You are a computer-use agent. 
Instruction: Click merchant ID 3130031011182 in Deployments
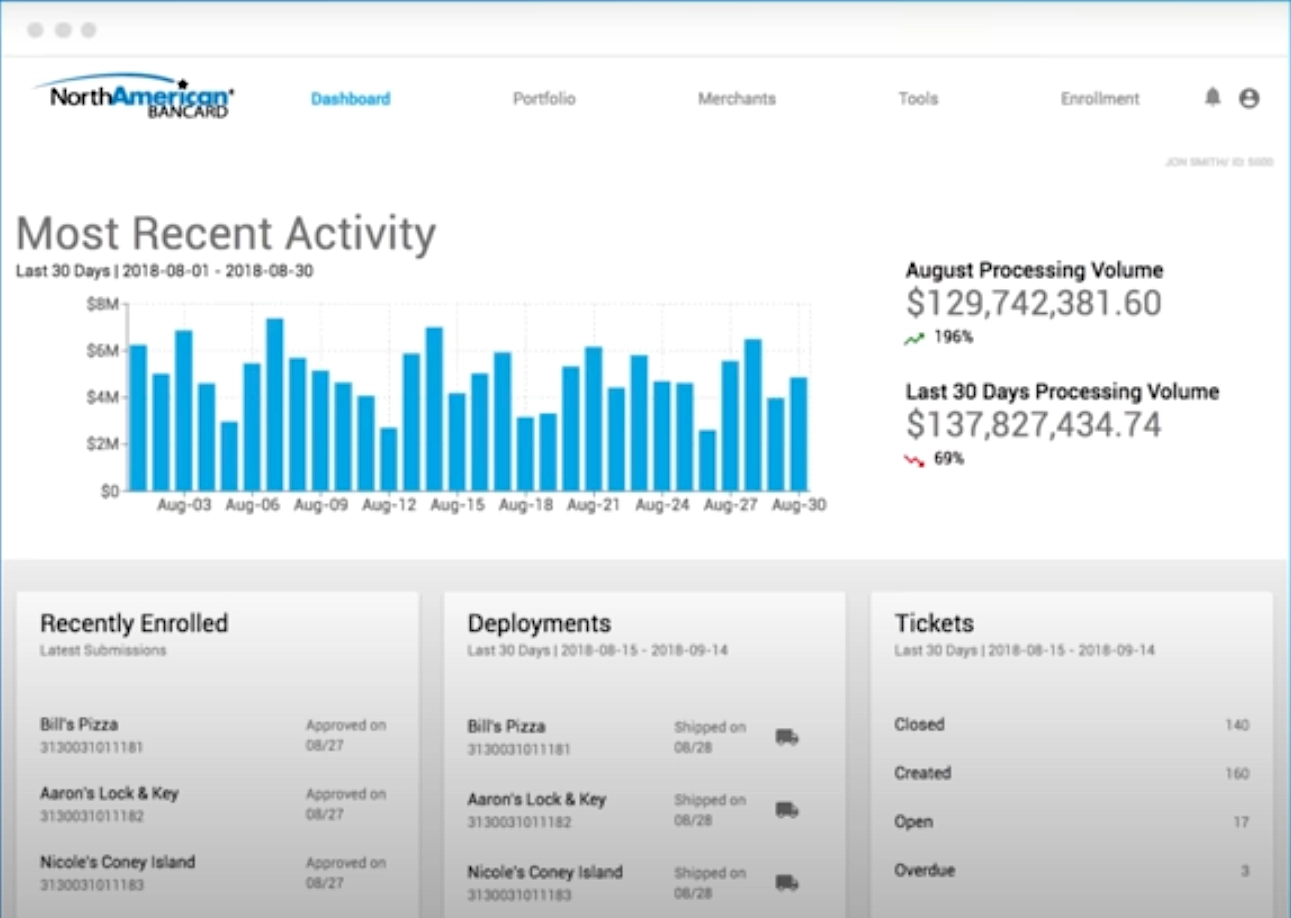519,822
